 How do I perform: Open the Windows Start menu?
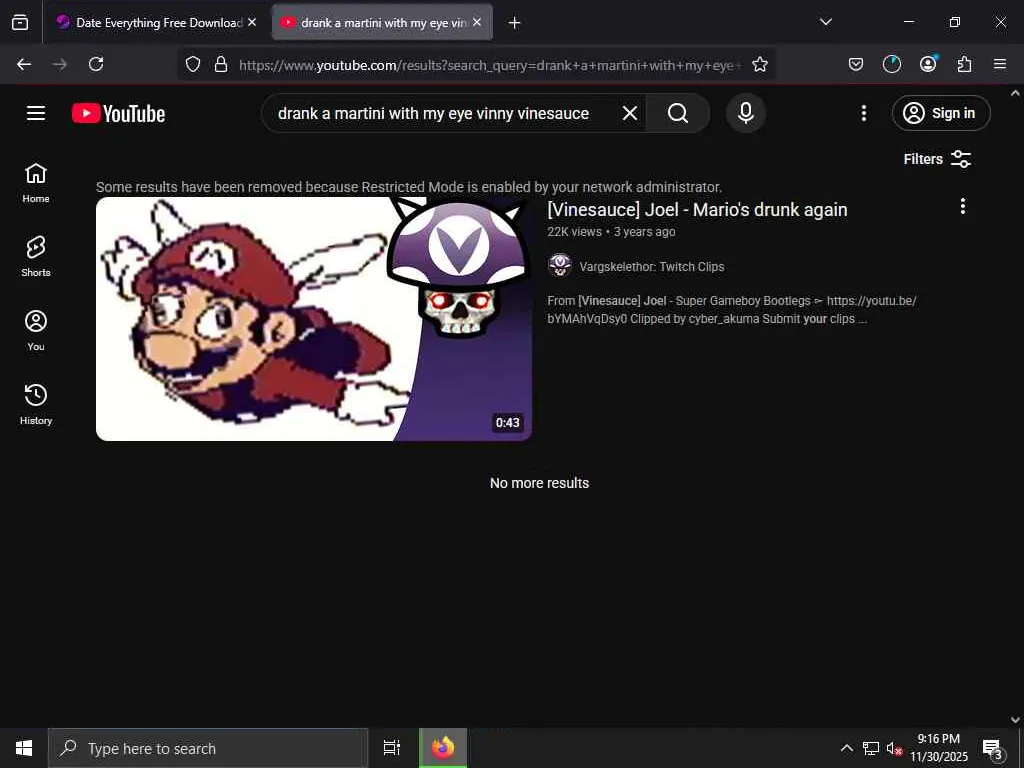[24, 748]
